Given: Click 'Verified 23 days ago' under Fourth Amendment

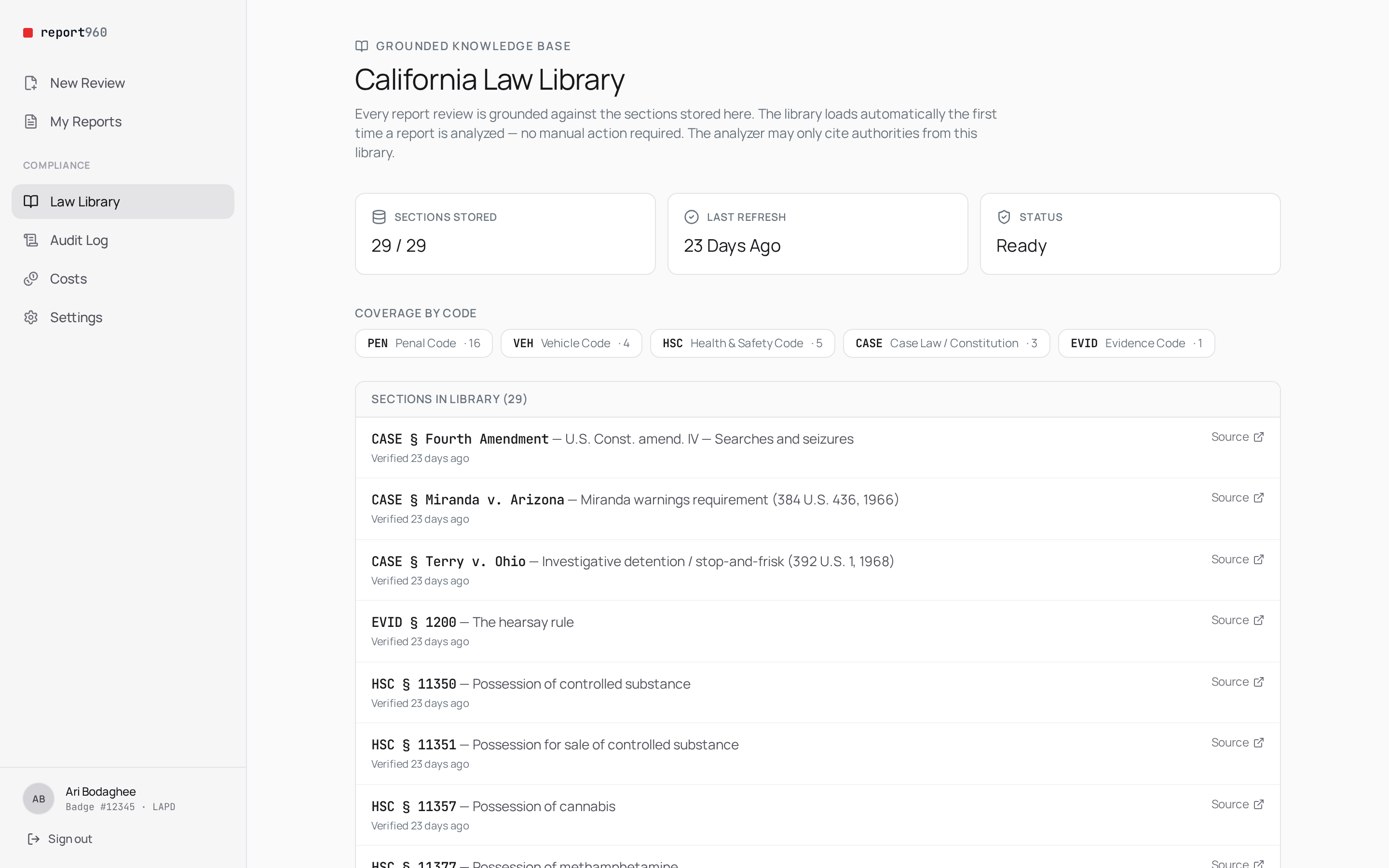Looking at the screenshot, I should 420,458.
